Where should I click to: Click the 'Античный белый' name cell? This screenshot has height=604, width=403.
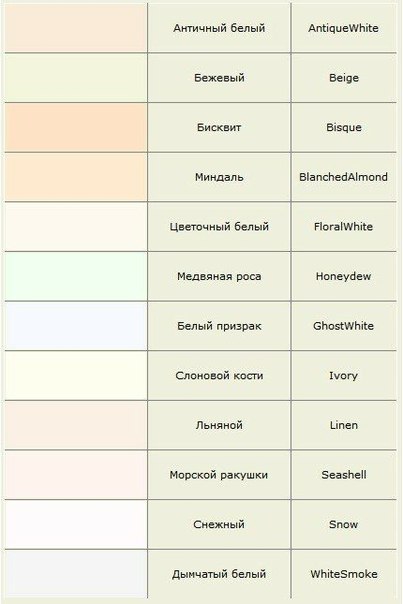(x=219, y=28)
